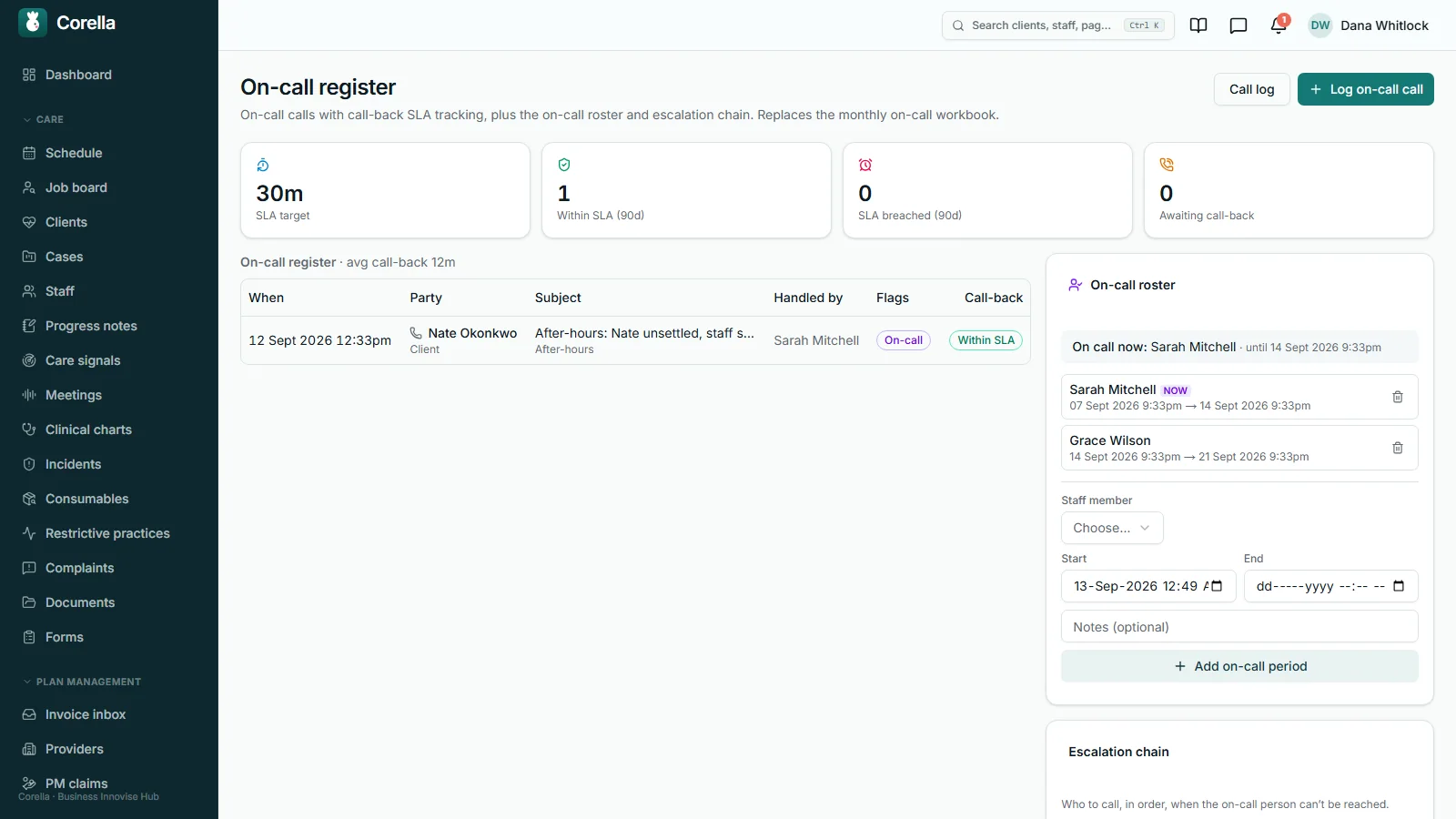Viewport: 1456px width, 819px height.
Task: Delete Sarah Mitchell's on-call period
Action: [x=1398, y=397]
